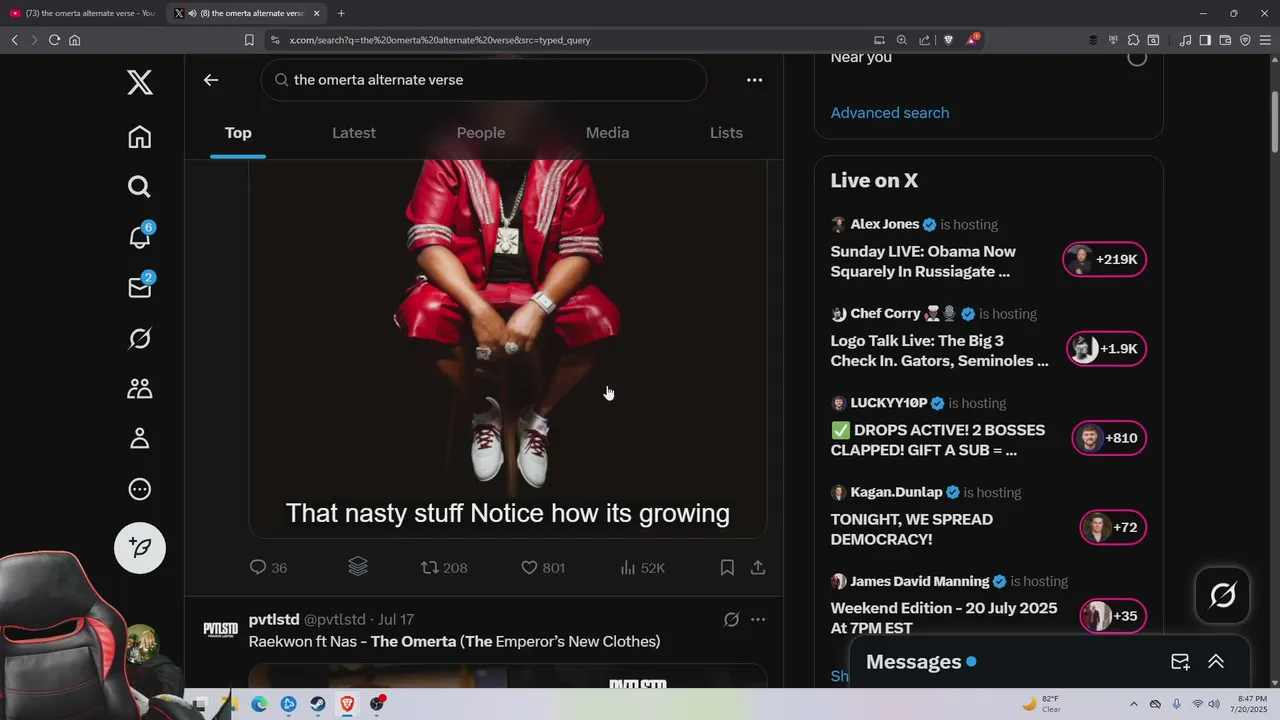This screenshot has height=720, width=1280.
Task: Click the +810 listeners pill
Action: click(x=1109, y=438)
